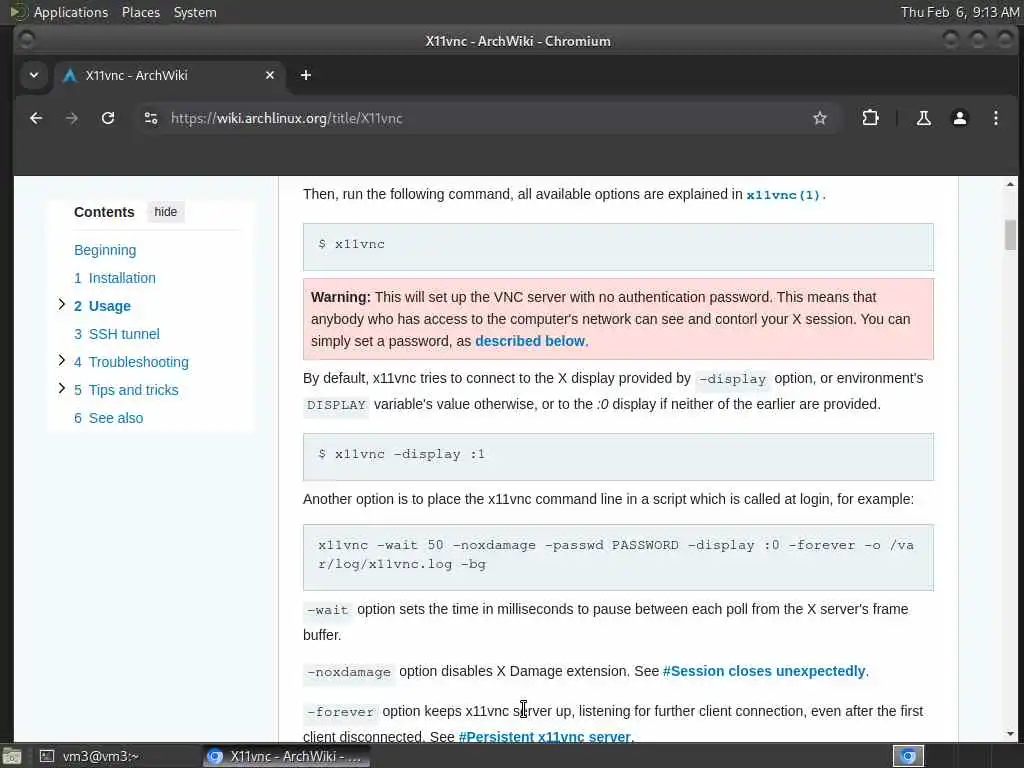1024x768 pixels.
Task: Click the workspace switcher in bottom panel
Action: tap(908, 756)
